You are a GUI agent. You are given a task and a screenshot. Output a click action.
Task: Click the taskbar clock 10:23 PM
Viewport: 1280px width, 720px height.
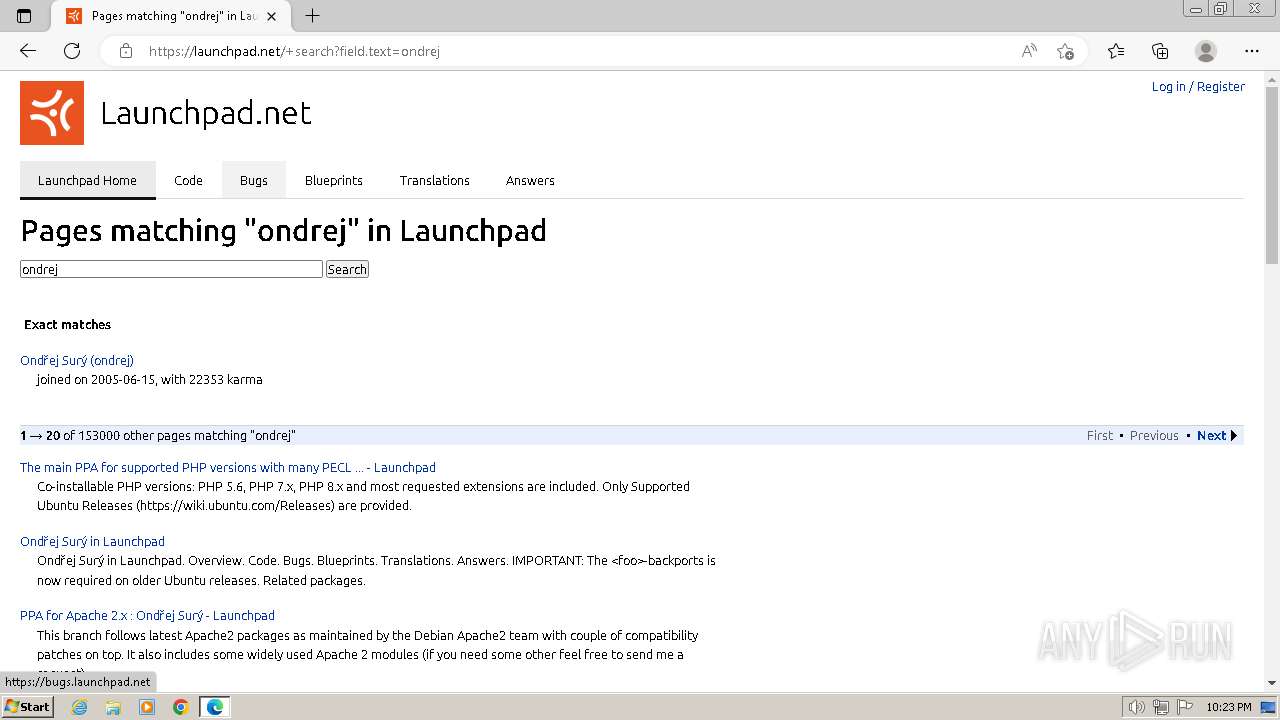tap(1229, 707)
